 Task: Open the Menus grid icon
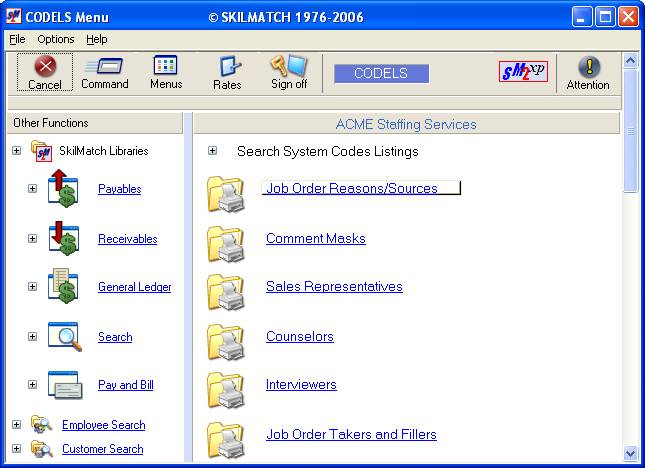pos(165,65)
